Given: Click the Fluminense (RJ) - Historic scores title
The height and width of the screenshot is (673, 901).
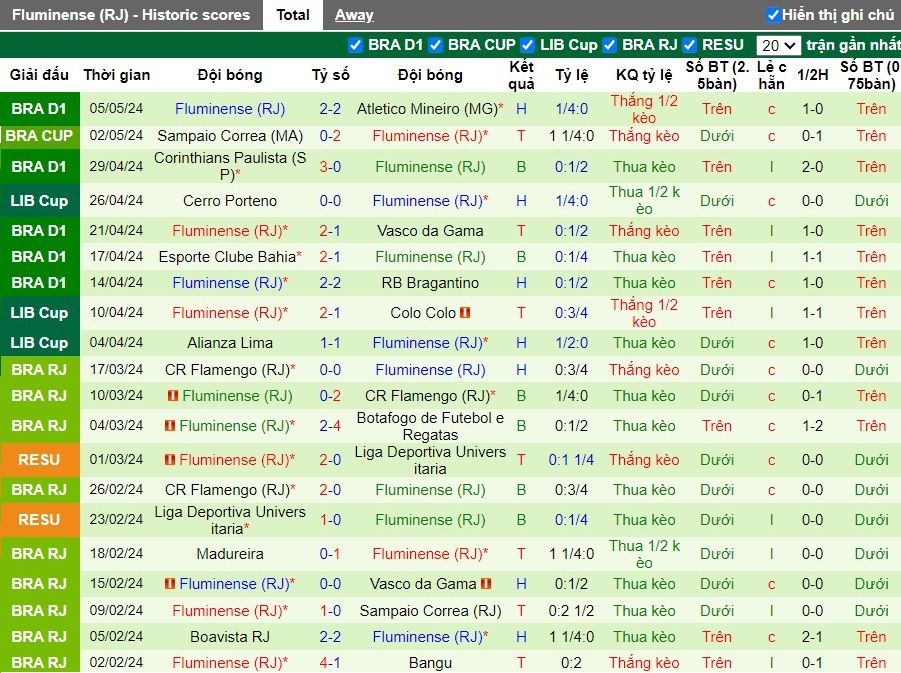Looking at the screenshot, I should pos(131,15).
